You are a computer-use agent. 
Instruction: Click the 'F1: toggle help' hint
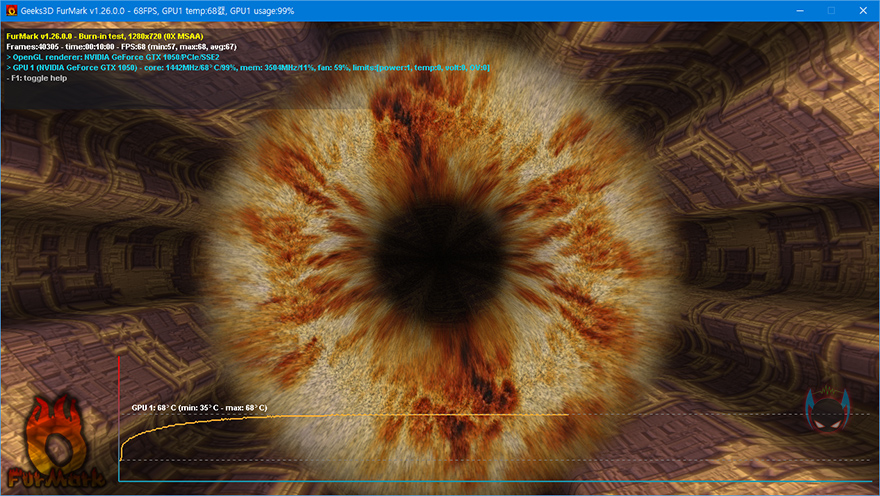[36, 78]
